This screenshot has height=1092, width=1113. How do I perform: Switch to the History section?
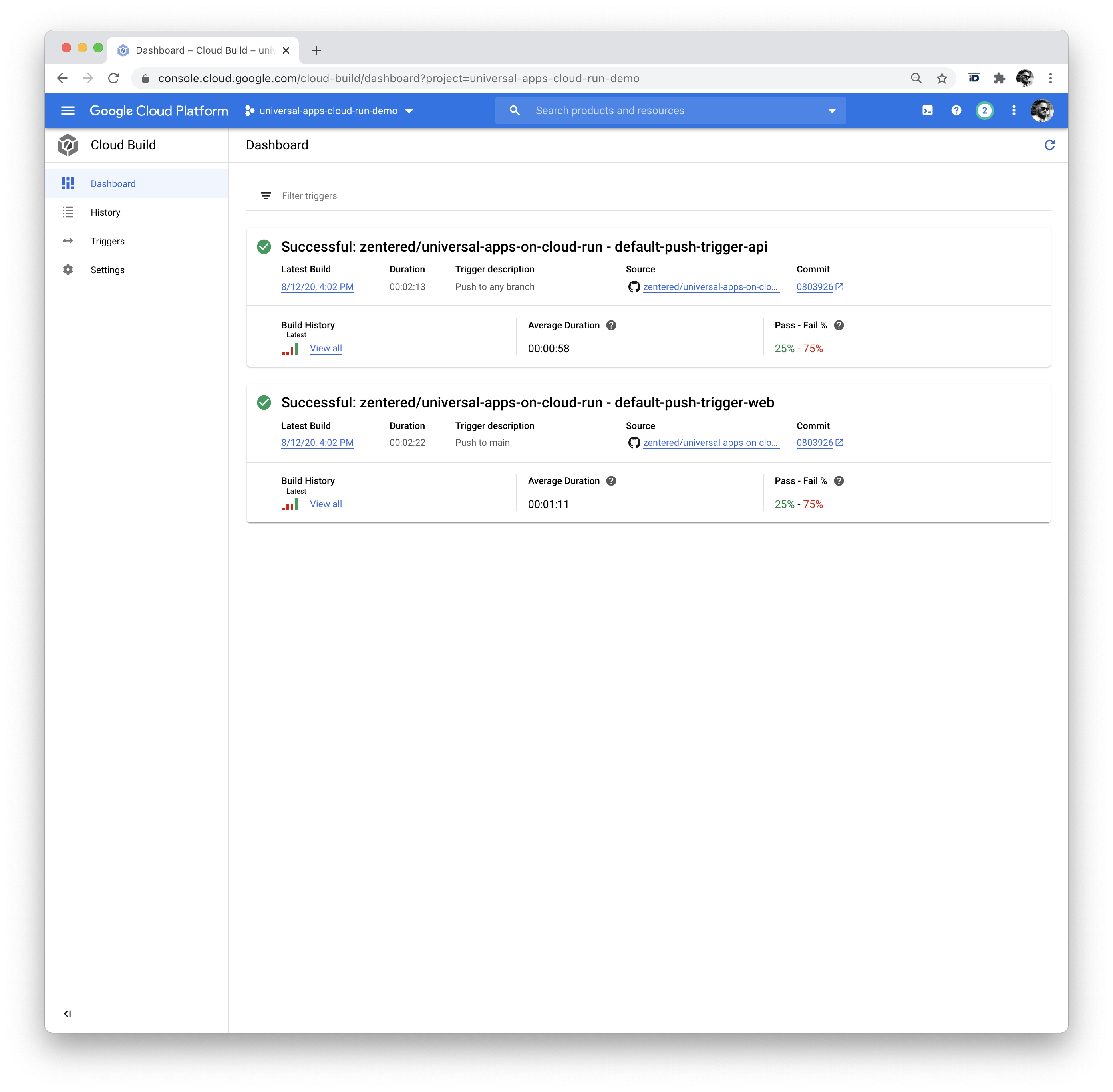(105, 212)
